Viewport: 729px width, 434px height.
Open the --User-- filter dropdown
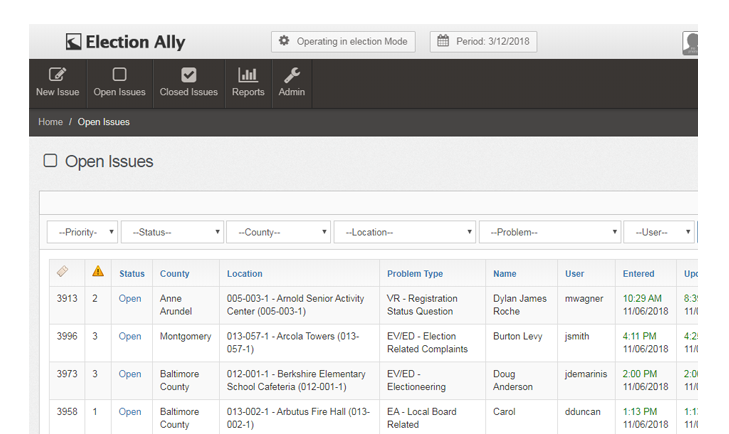point(659,232)
